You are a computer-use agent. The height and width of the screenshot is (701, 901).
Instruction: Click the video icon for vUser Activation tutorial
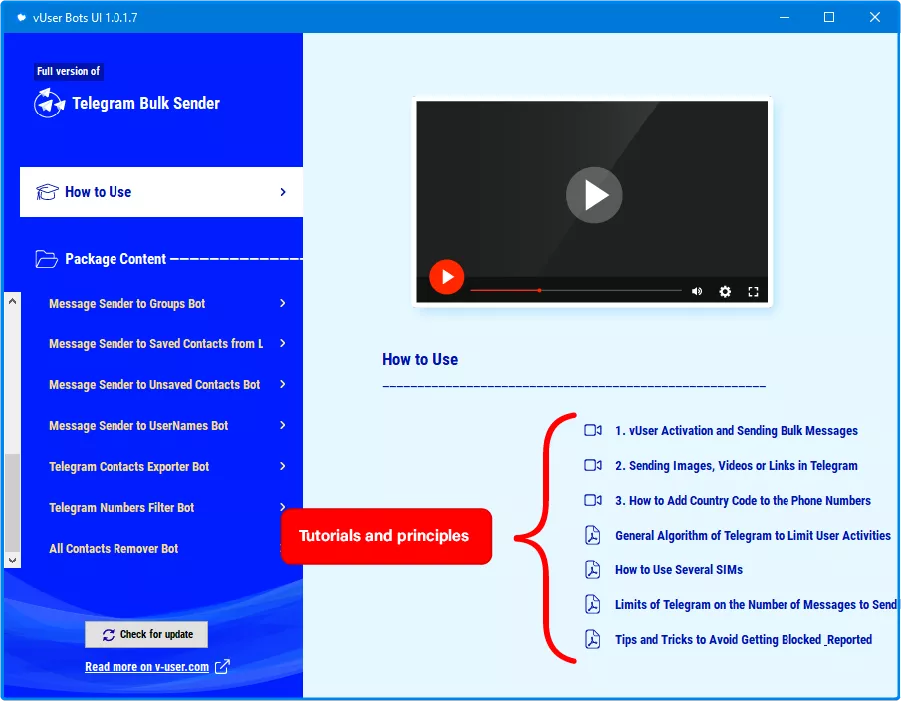[x=592, y=430]
